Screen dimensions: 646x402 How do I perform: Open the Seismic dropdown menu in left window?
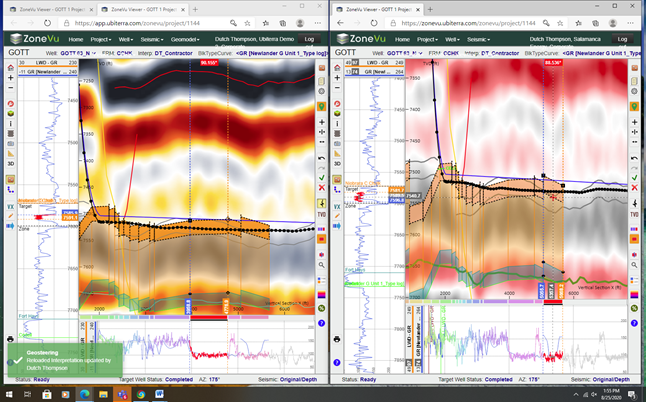(152, 40)
